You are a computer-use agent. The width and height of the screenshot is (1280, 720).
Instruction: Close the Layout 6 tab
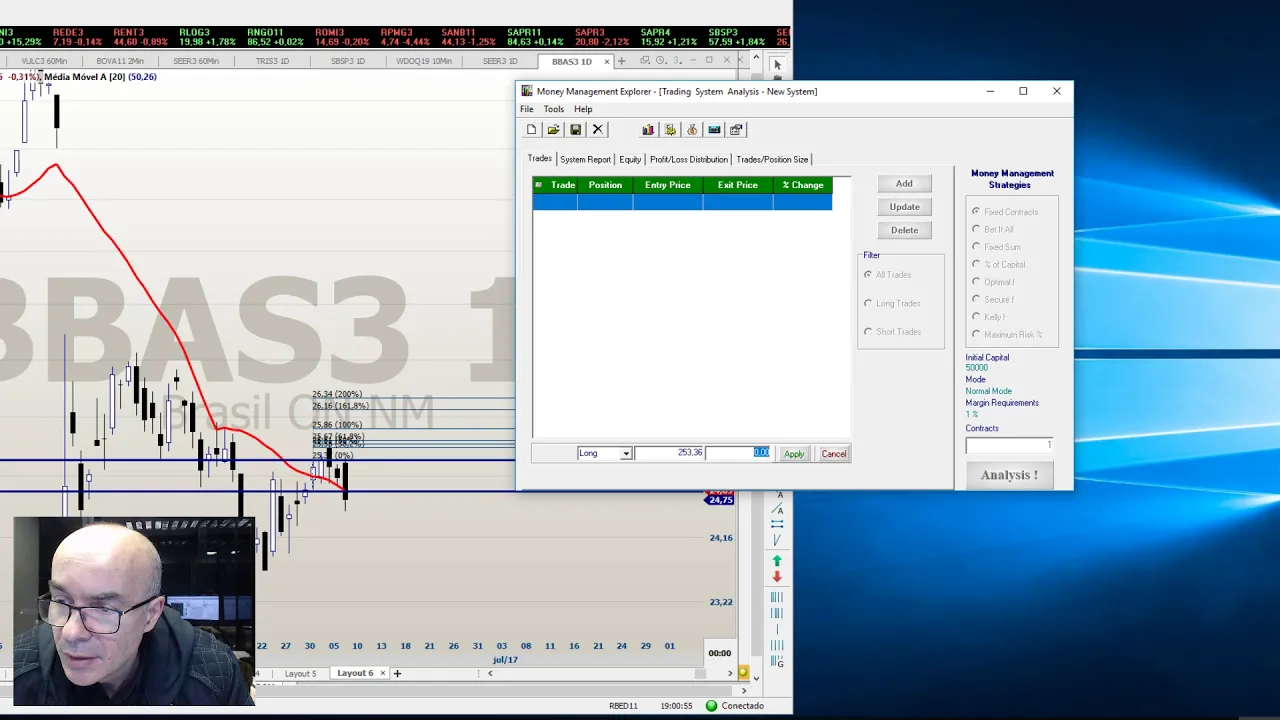tap(382, 673)
